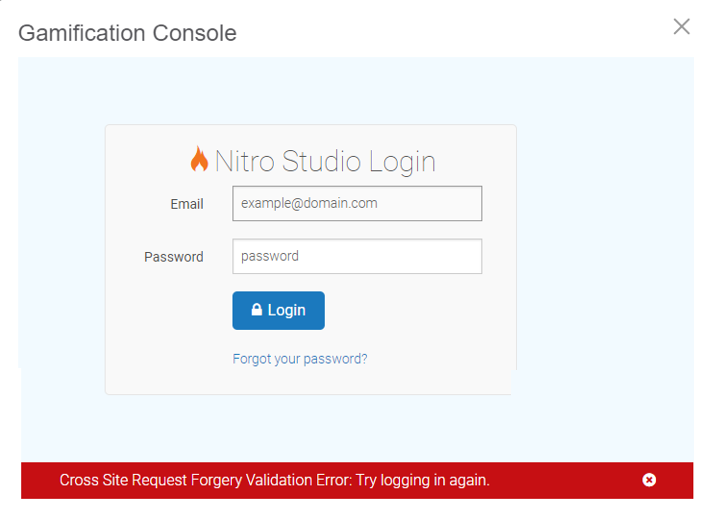Click the blue Login button
Image resolution: width=702 pixels, height=511 pixels.
278,310
